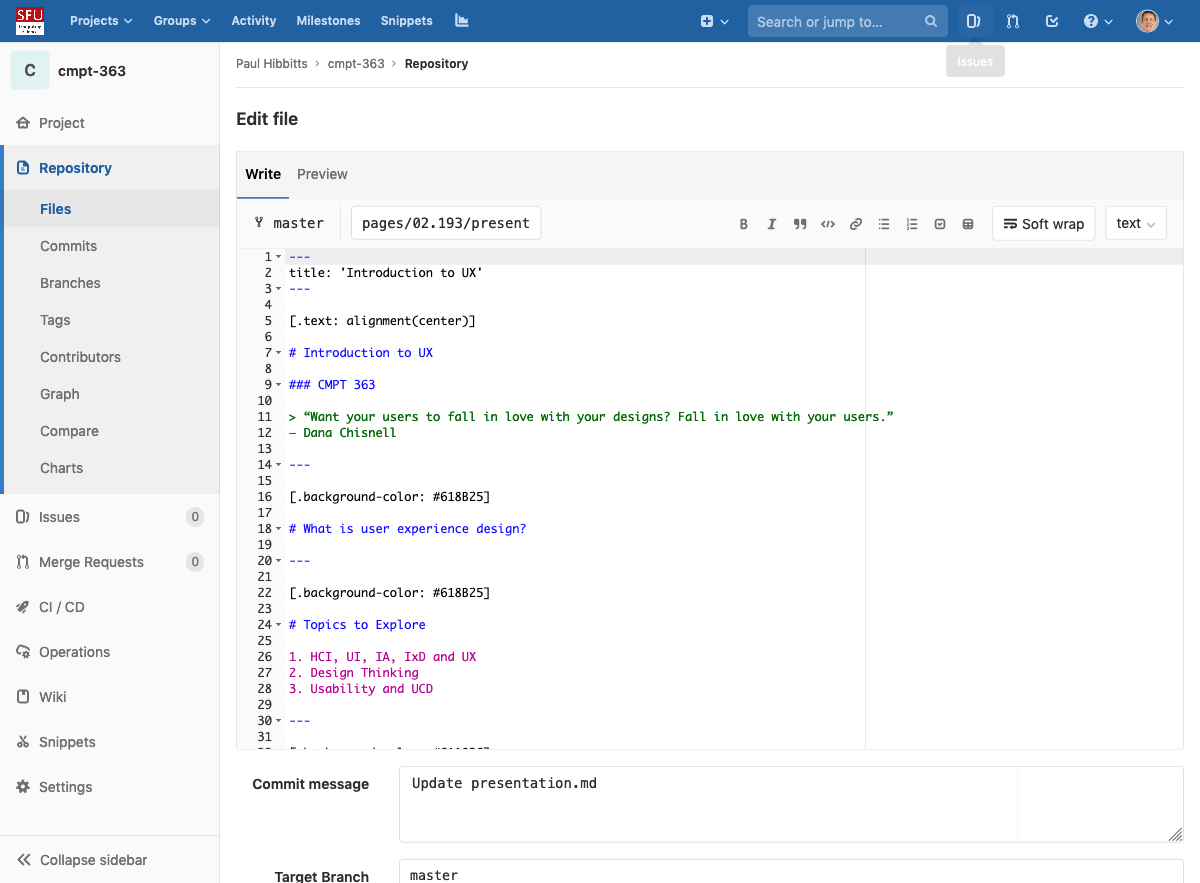Open Snippets in the left sidebar
This screenshot has width=1200, height=883.
pyautogui.click(x=110, y=742)
